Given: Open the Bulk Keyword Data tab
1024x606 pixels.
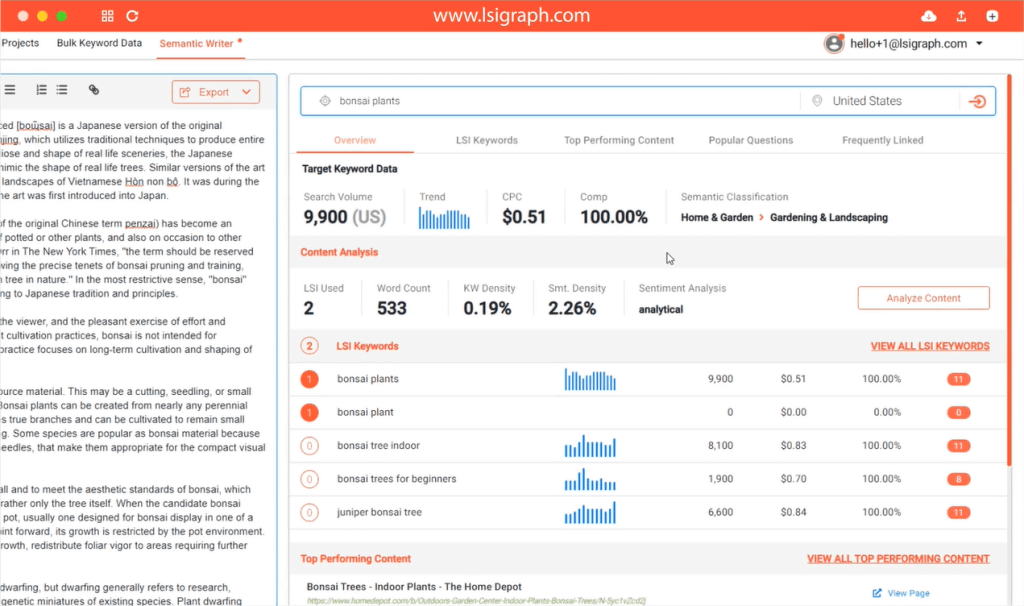Looking at the screenshot, I should tap(99, 43).
